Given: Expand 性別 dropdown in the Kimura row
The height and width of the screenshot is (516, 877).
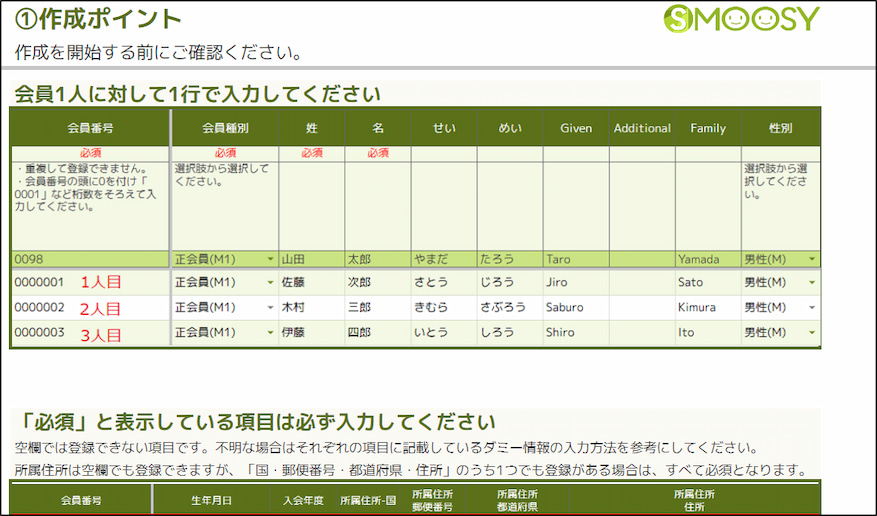Looking at the screenshot, I should pyautogui.click(x=811, y=308).
